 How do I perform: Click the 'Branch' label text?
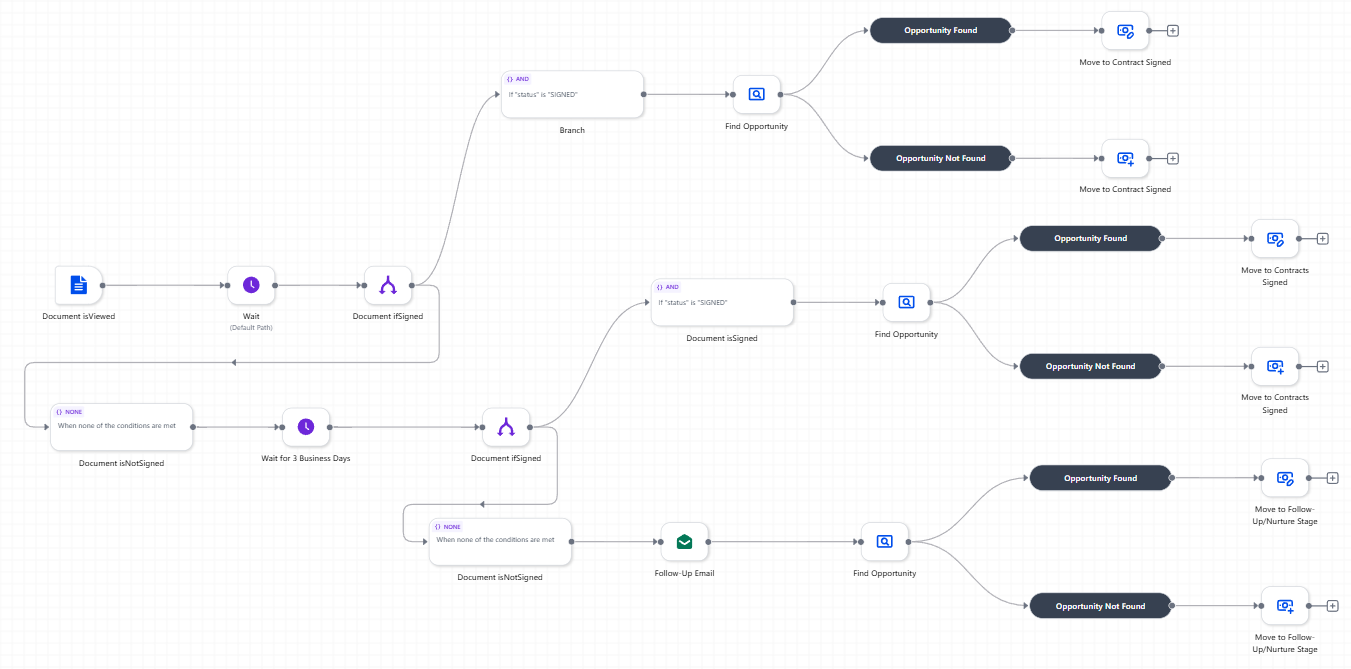[572, 130]
